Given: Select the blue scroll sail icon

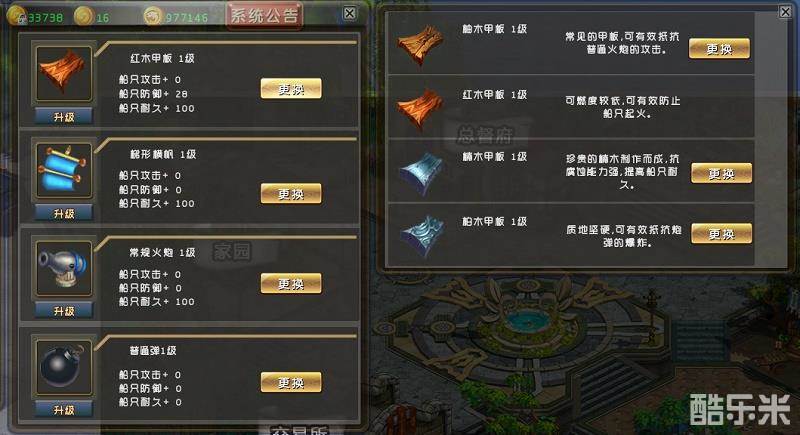Looking at the screenshot, I should [64, 170].
